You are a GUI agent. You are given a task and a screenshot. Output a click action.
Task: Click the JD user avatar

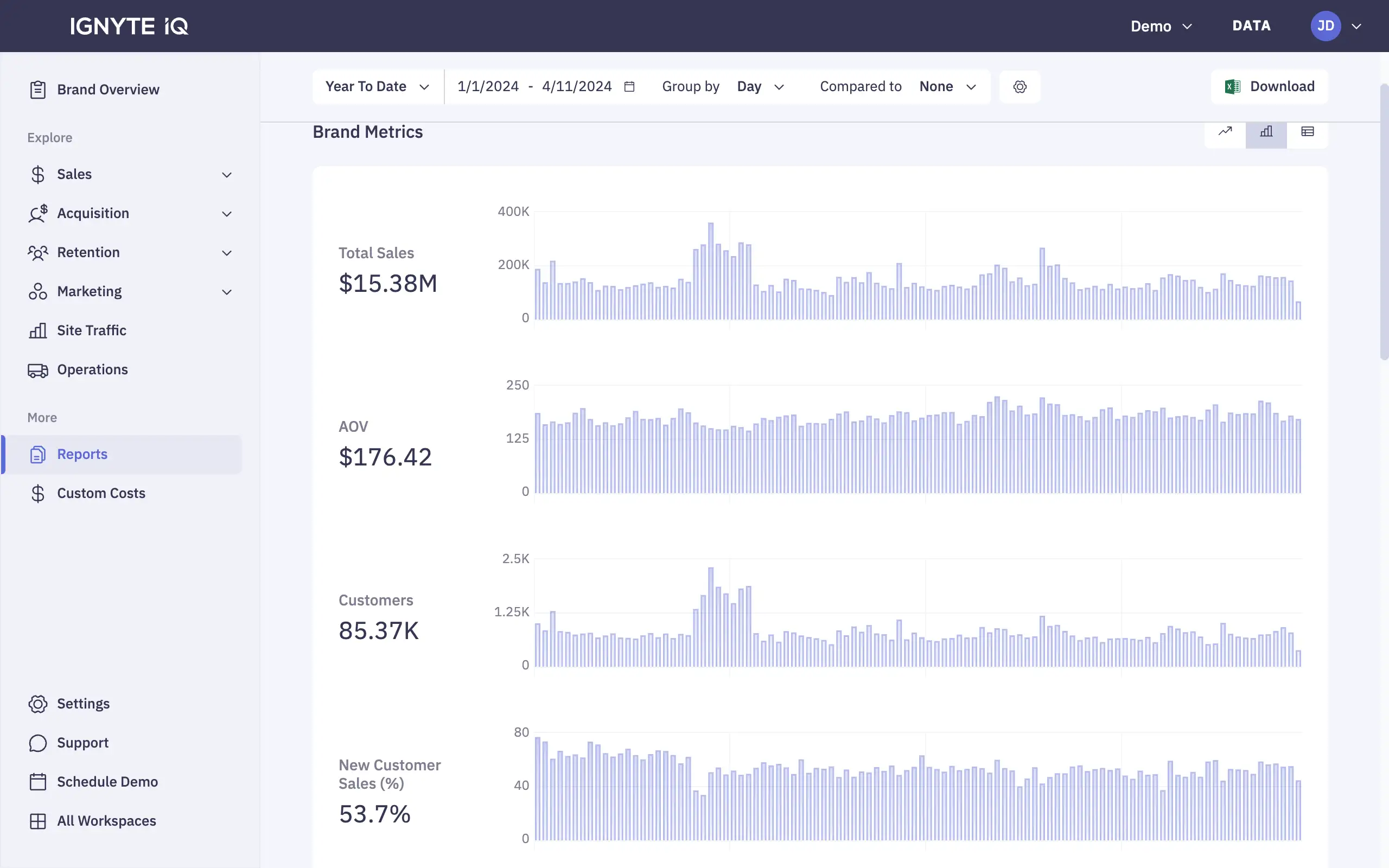pyautogui.click(x=1326, y=26)
